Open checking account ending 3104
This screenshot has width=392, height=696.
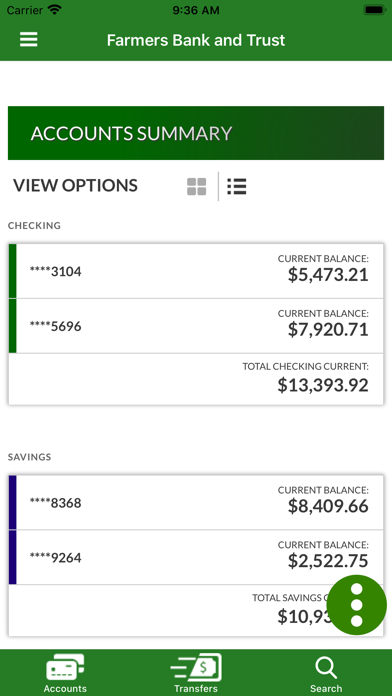196,271
